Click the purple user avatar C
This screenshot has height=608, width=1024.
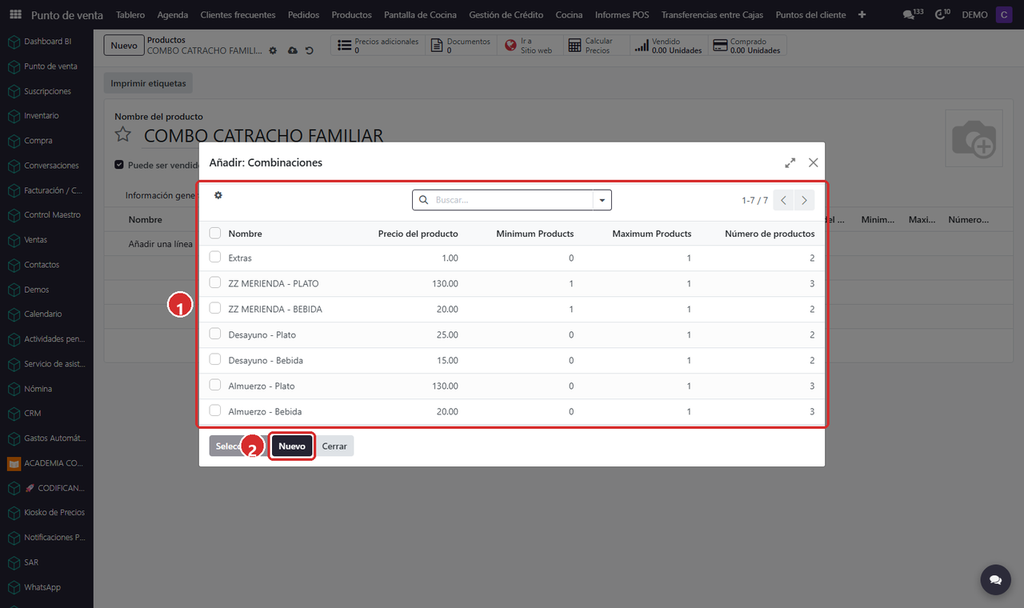click(1004, 14)
